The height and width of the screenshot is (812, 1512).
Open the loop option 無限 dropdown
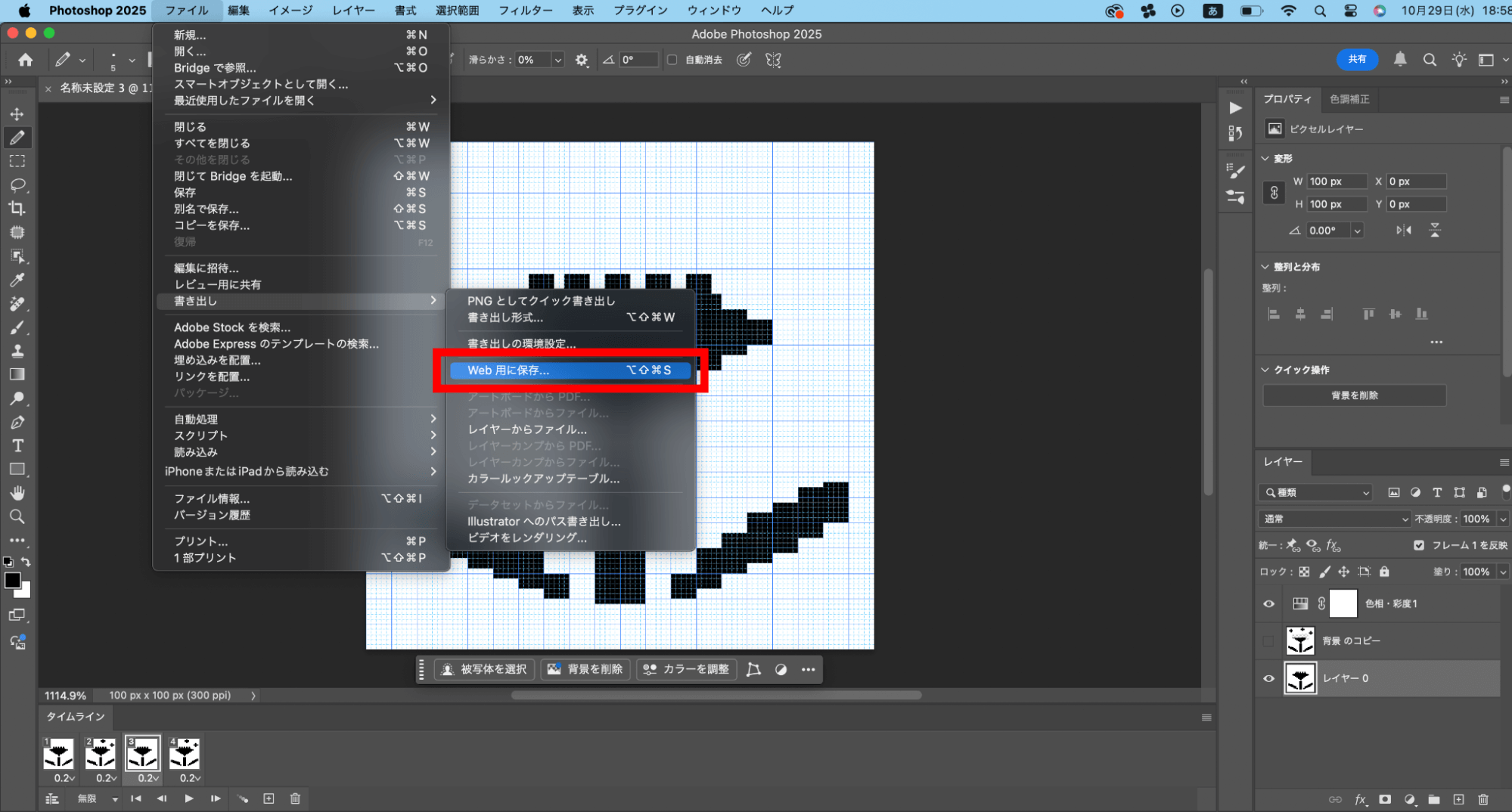click(x=98, y=798)
